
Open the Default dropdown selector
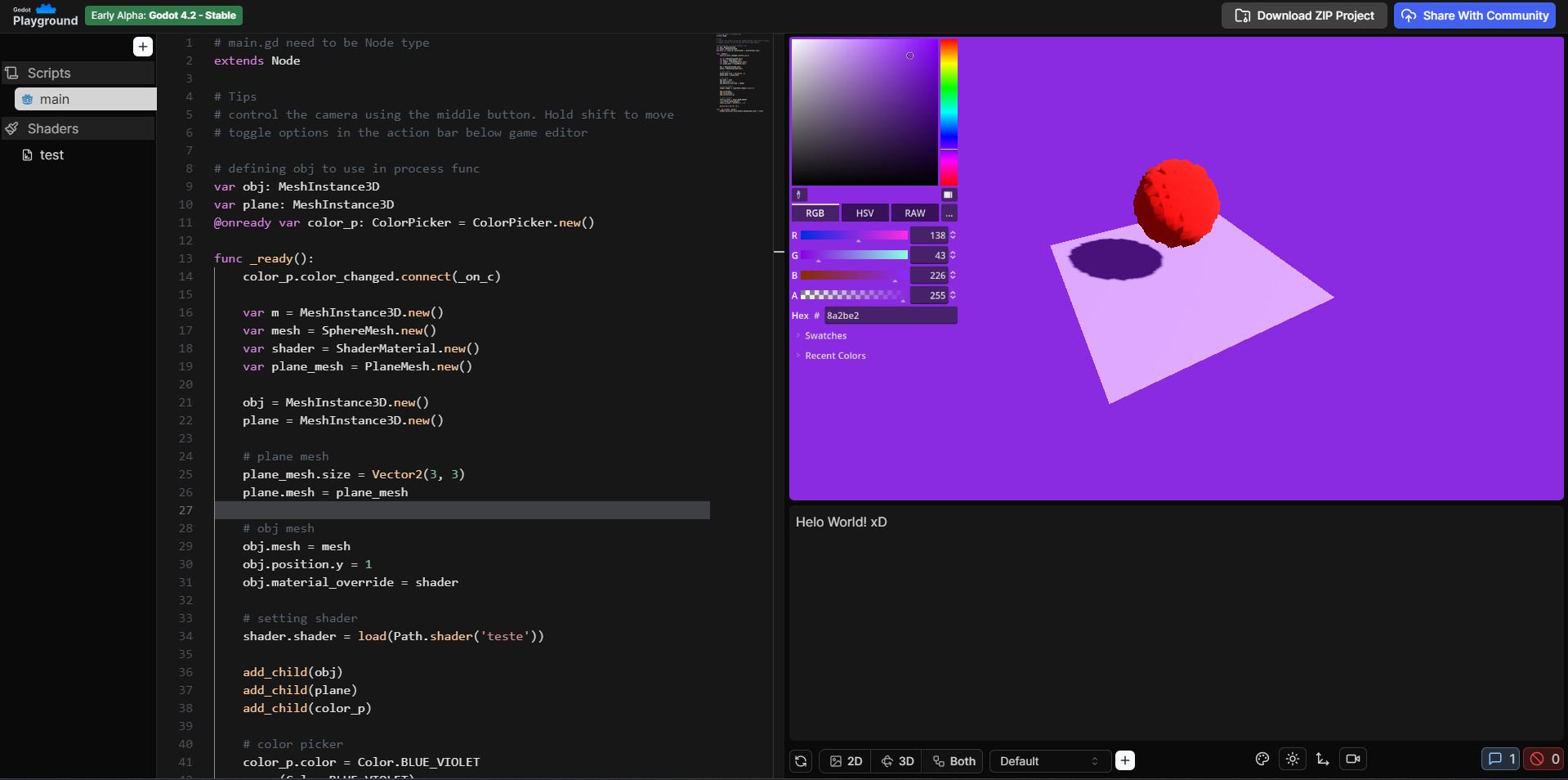(1049, 761)
